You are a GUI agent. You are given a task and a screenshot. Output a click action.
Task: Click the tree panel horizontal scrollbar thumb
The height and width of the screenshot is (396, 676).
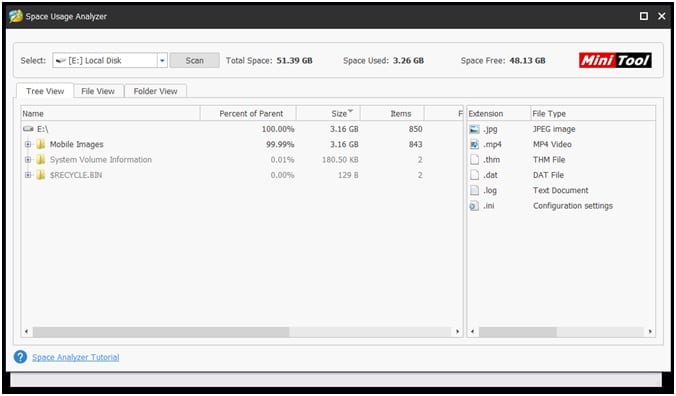161,332
